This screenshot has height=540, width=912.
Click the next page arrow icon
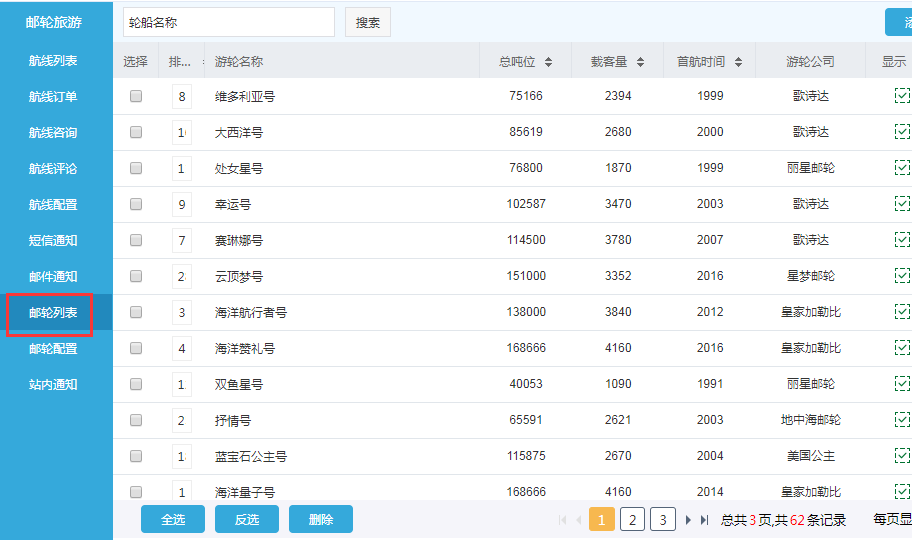688,520
